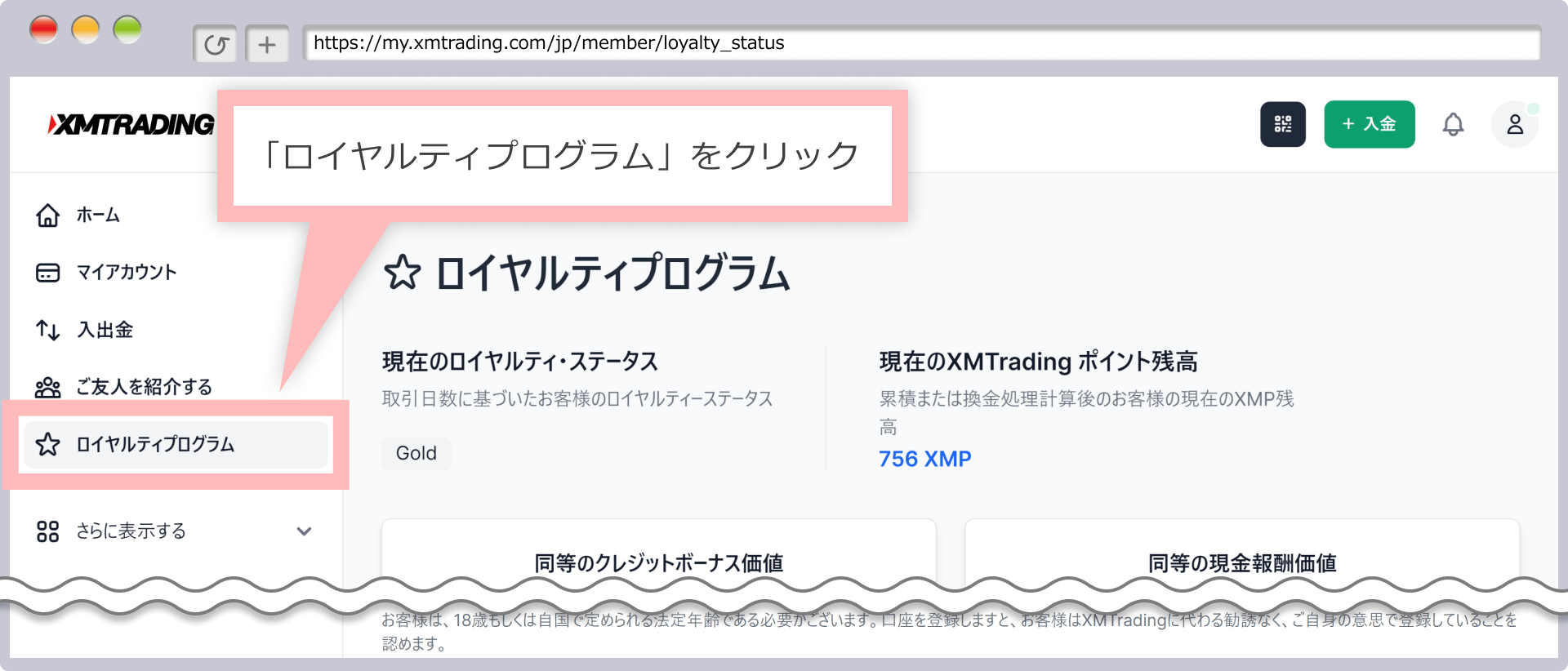This screenshot has height=671, width=1568.
Task: Focus the browser URL address bar
Action: [921, 43]
